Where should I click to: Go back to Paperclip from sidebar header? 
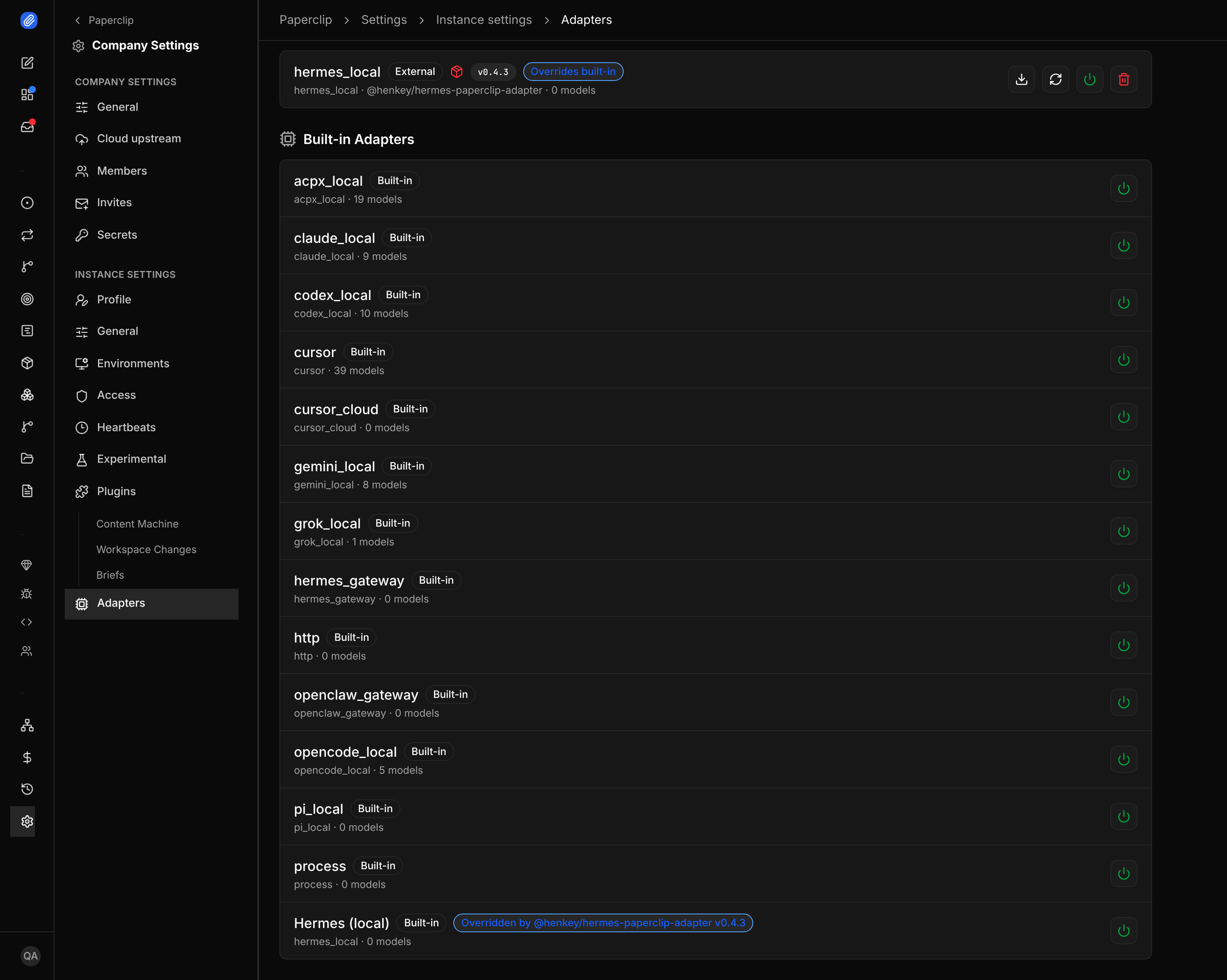(105, 20)
